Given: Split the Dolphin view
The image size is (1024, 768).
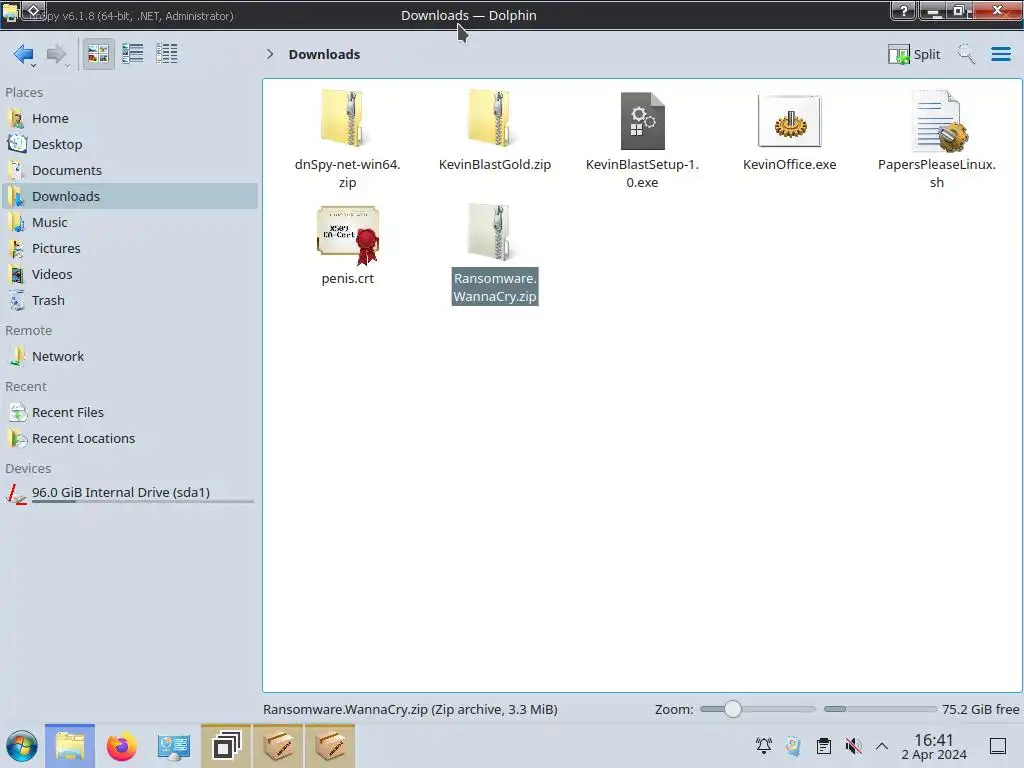Looking at the screenshot, I should [x=914, y=54].
